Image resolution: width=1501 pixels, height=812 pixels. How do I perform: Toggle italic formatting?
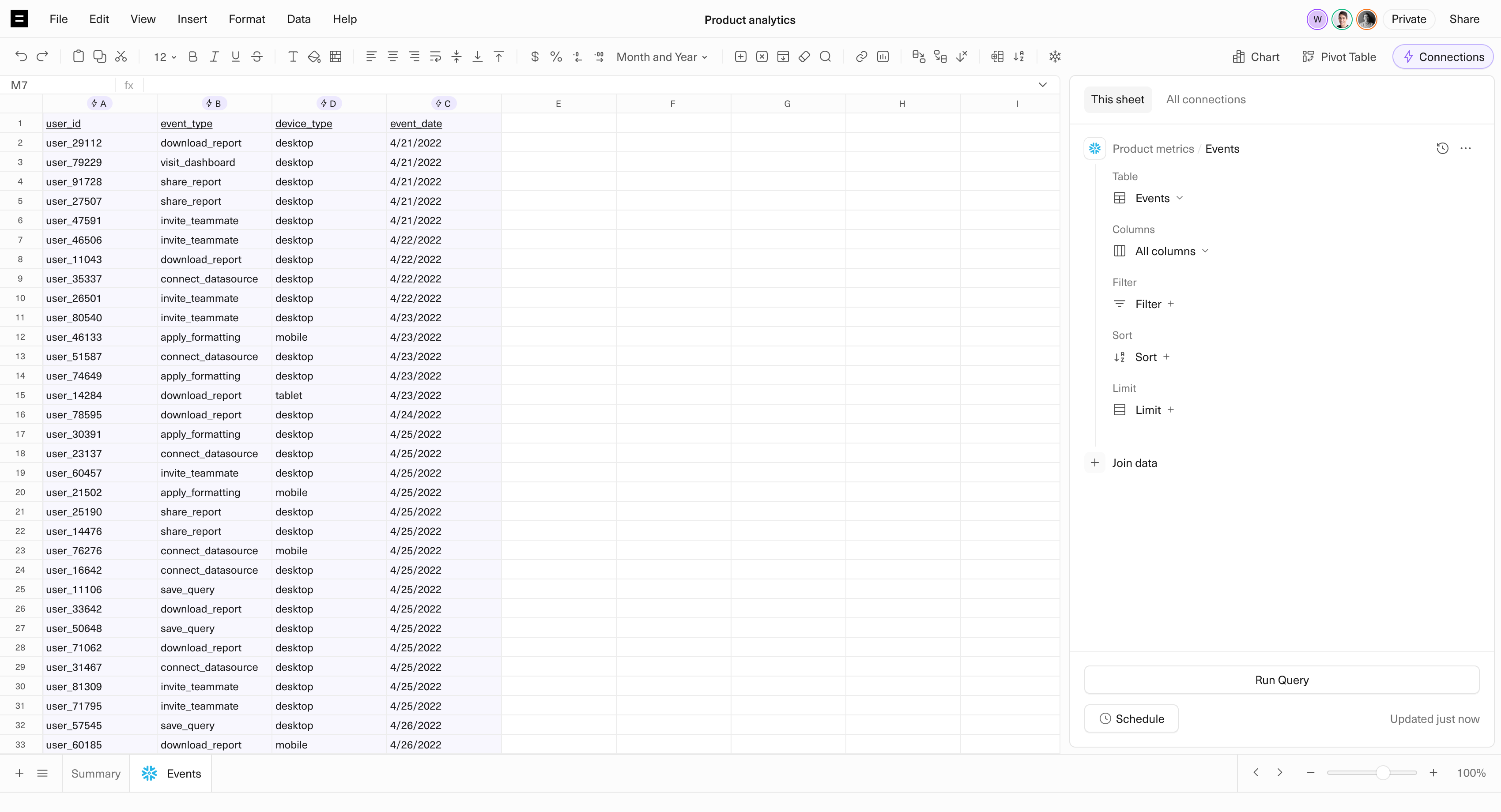point(215,56)
